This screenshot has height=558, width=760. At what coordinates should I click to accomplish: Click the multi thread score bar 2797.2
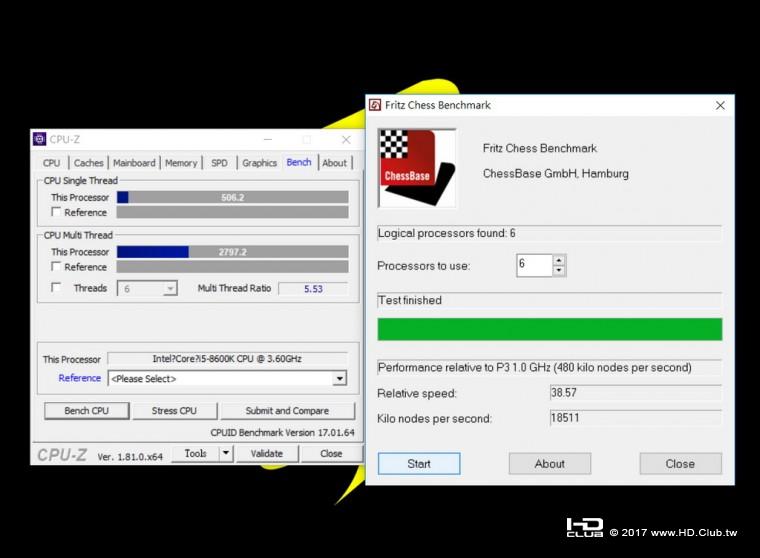pos(233,252)
